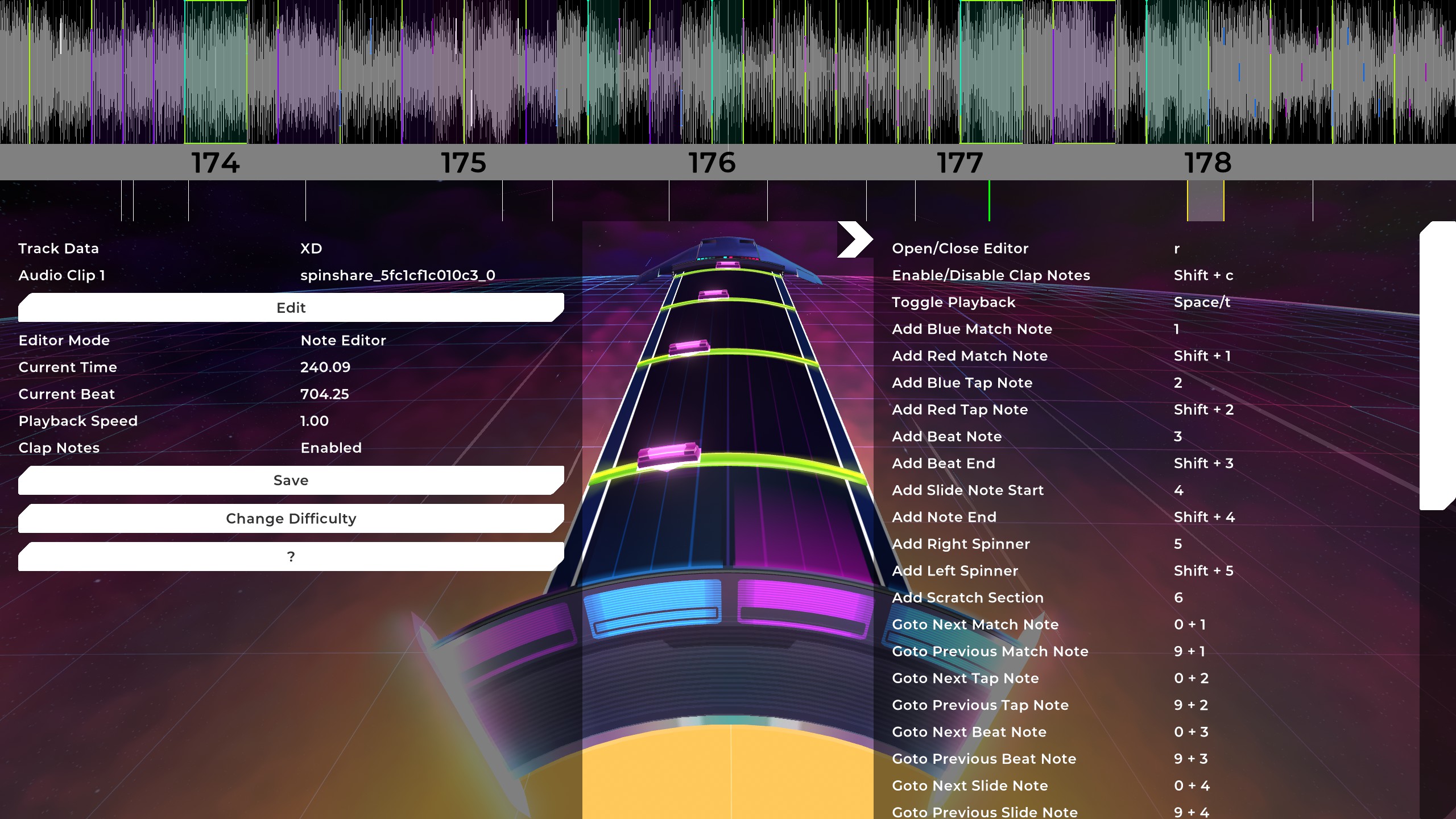Toggle Clap Notes Enabled value

(331, 448)
